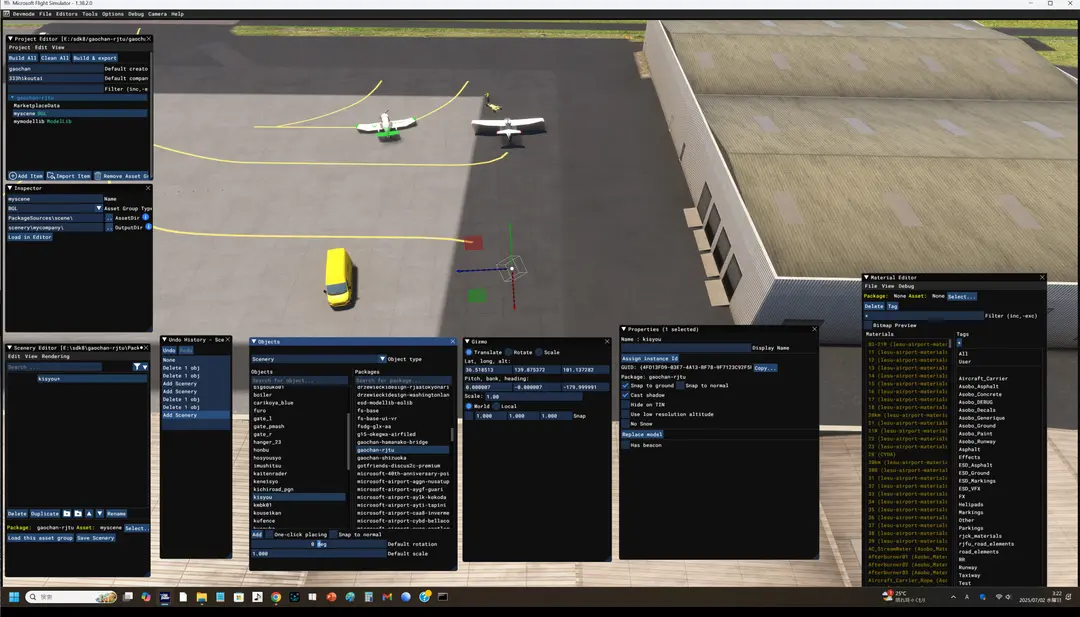Screen dimensions: 1080x617
Task: Click the red gizmo plane handle in viewport
Action: (x=473, y=242)
